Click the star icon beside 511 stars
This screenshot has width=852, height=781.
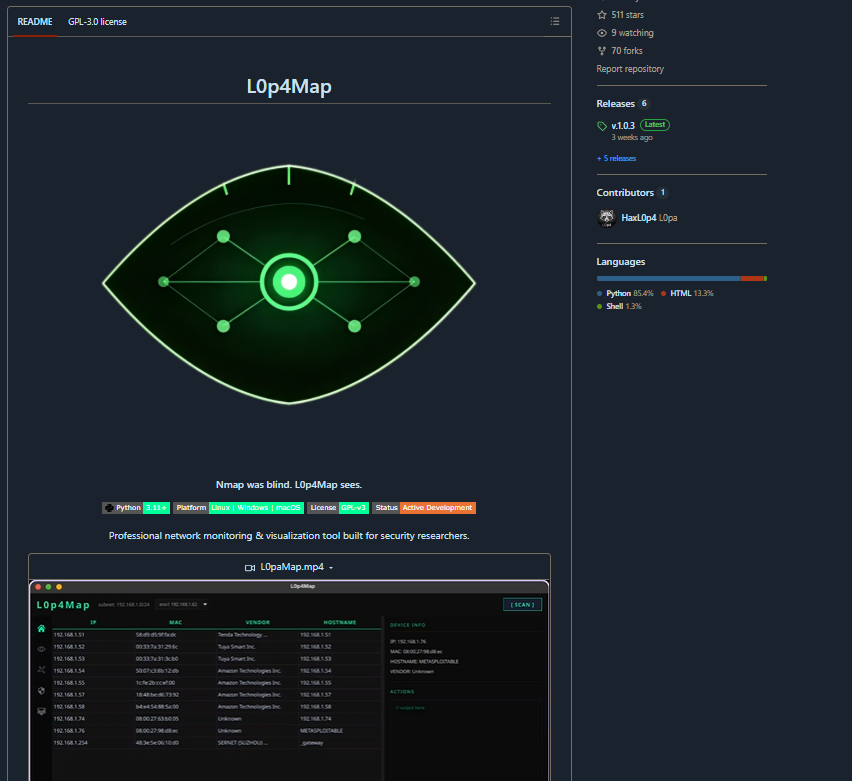point(602,15)
